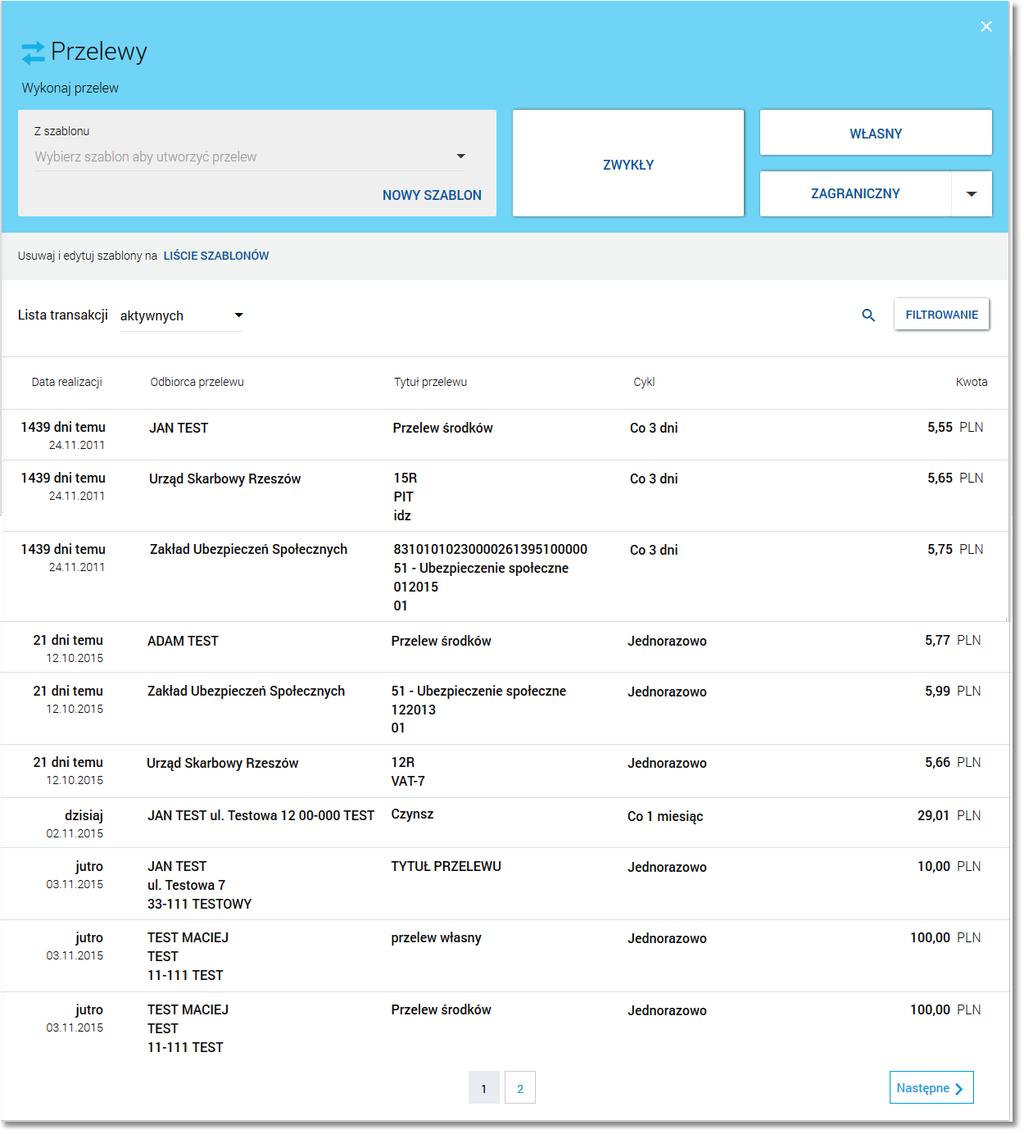
Task: Click the NOWY SZABLON link
Action: (x=432, y=195)
